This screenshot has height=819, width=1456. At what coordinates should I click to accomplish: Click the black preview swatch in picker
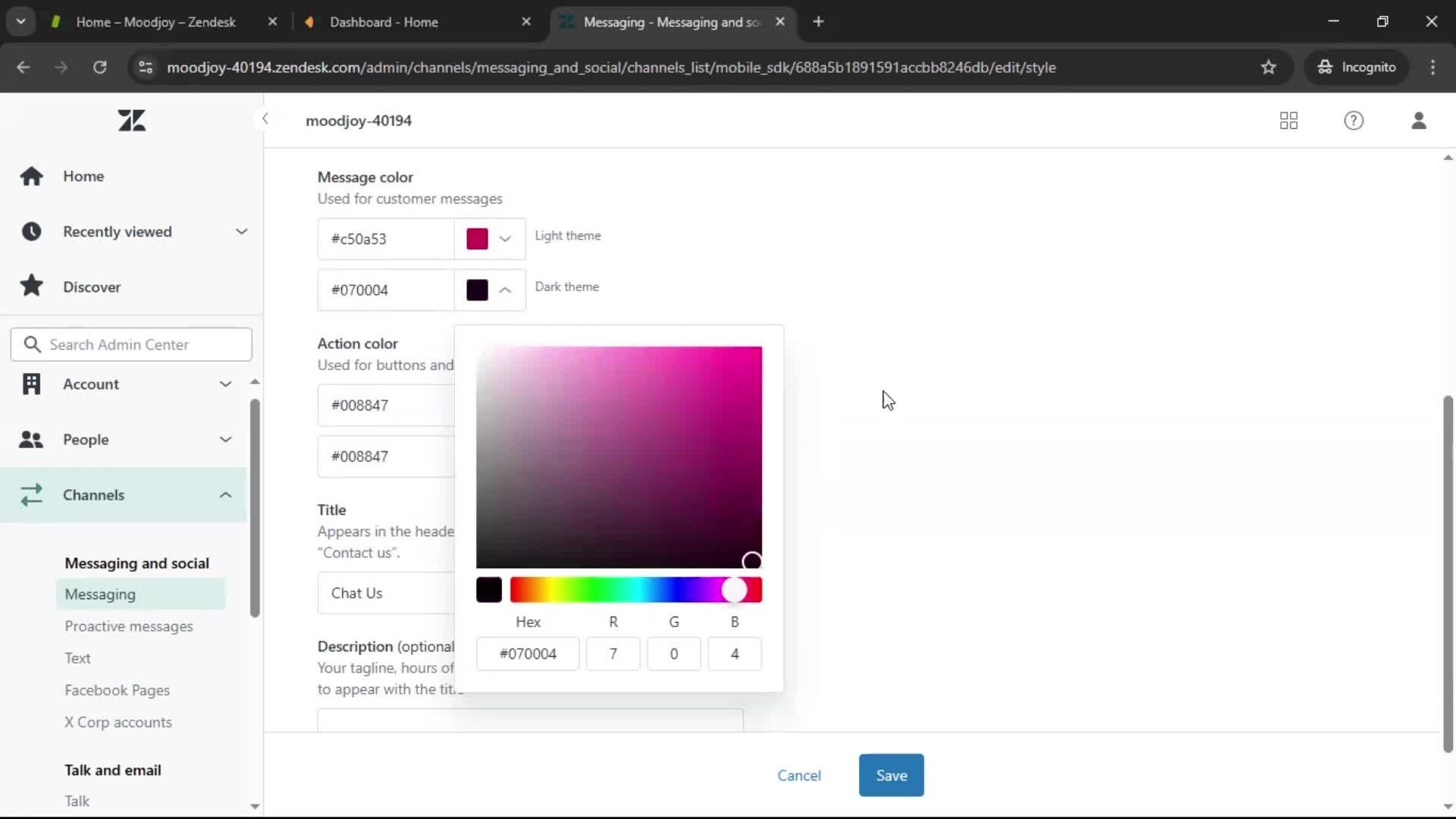(489, 590)
